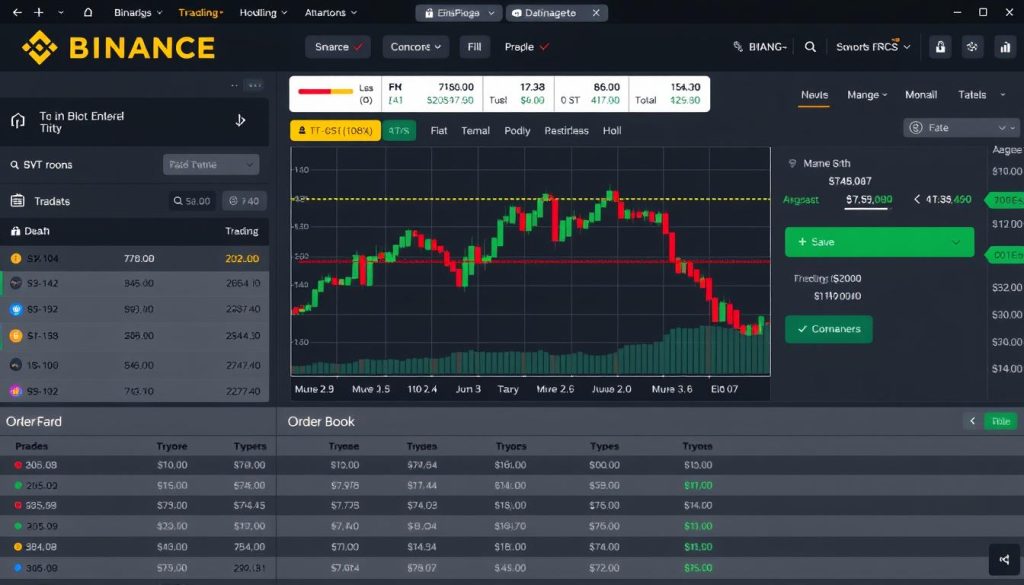Open dropdown next to SVT roons
The width and height of the screenshot is (1024, 585).
point(211,165)
